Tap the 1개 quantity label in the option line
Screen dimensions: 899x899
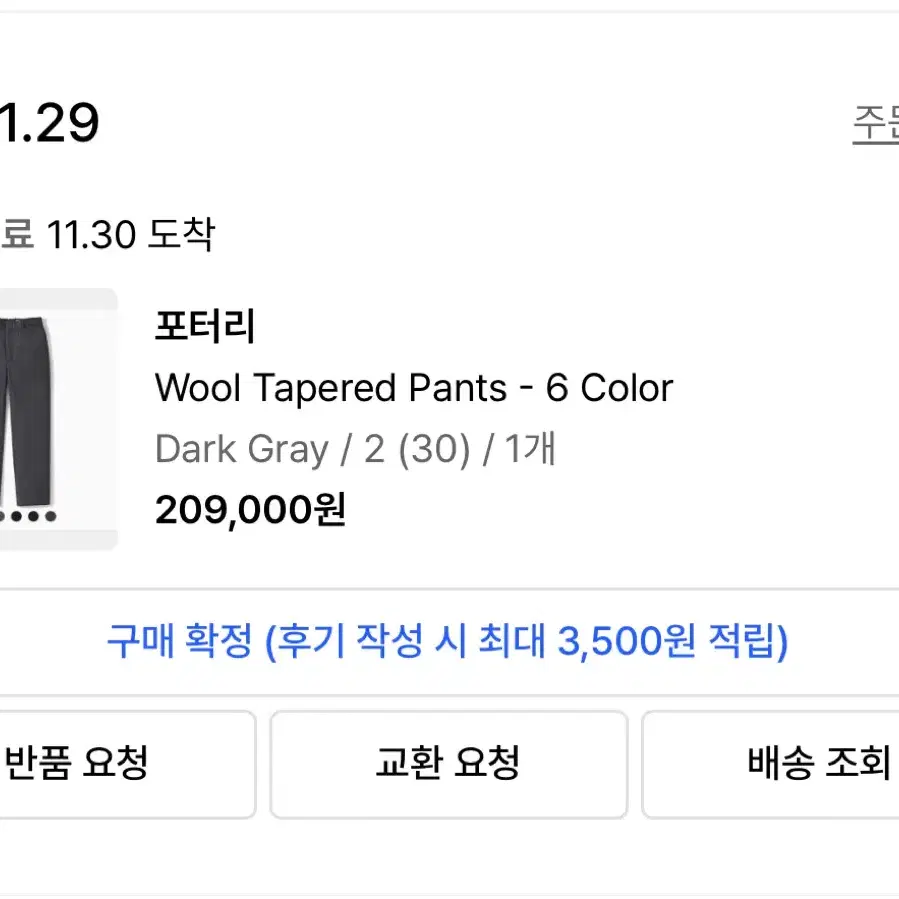point(530,448)
